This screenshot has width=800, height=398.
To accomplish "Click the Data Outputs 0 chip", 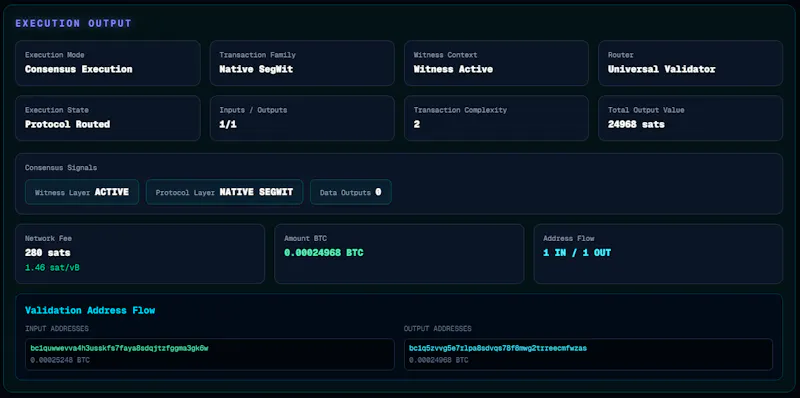I will (x=351, y=192).
